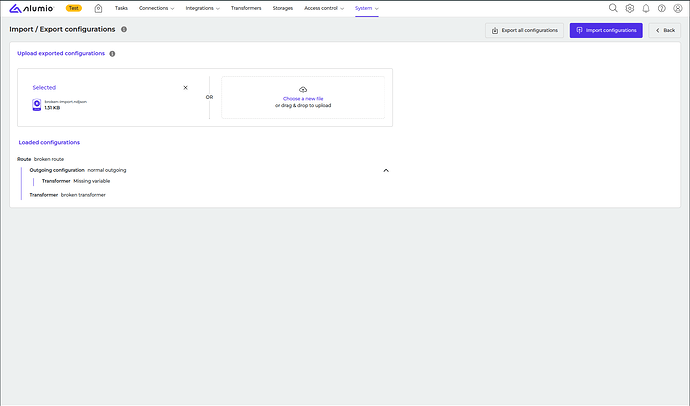Collapse the Outgoing configuration section
This screenshot has height=406, width=690.
tap(386, 170)
